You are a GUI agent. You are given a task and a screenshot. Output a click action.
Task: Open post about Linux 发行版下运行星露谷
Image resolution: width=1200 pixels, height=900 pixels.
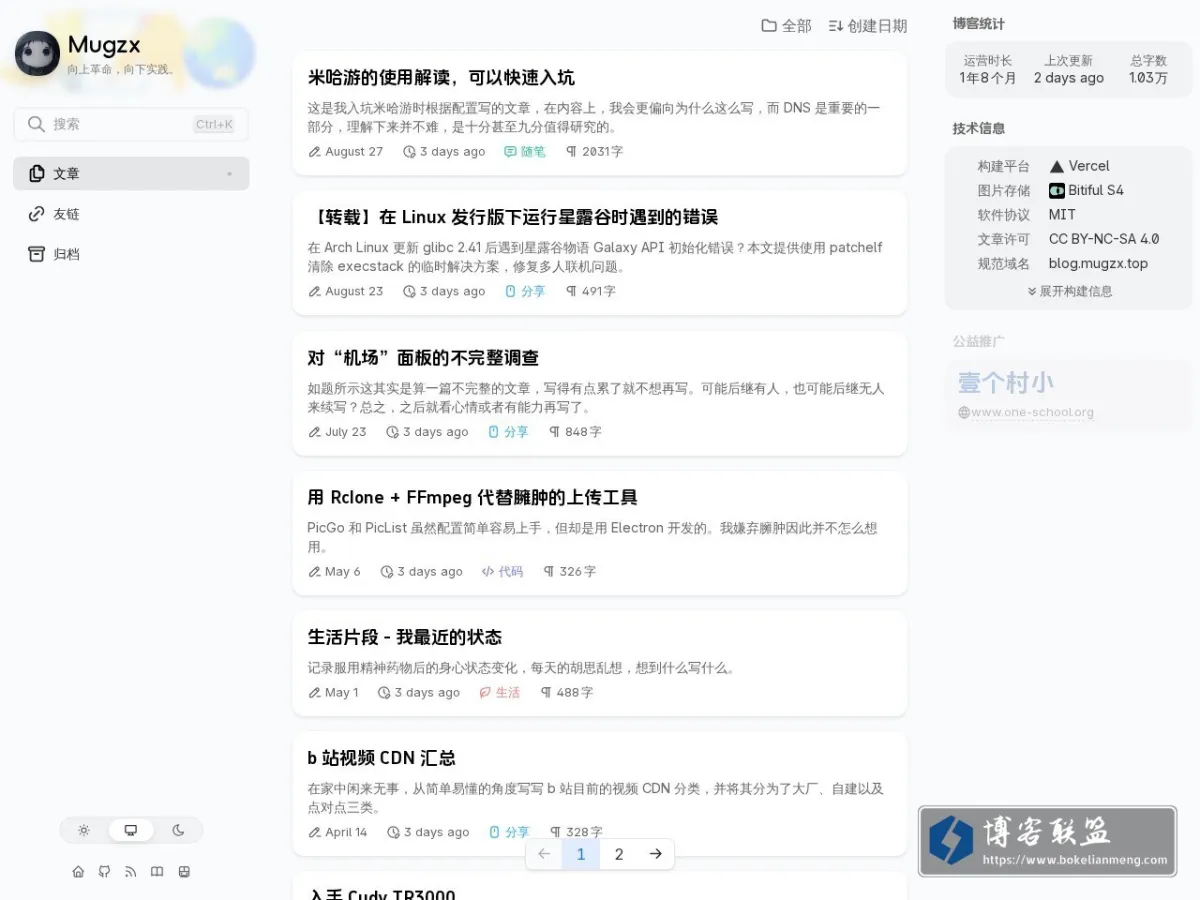point(513,218)
